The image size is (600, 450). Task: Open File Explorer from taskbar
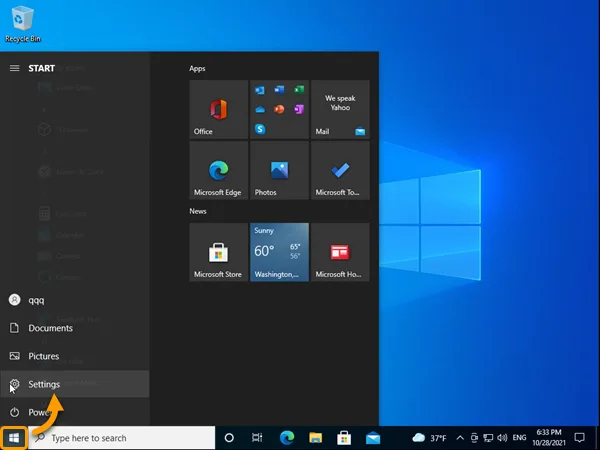315,438
